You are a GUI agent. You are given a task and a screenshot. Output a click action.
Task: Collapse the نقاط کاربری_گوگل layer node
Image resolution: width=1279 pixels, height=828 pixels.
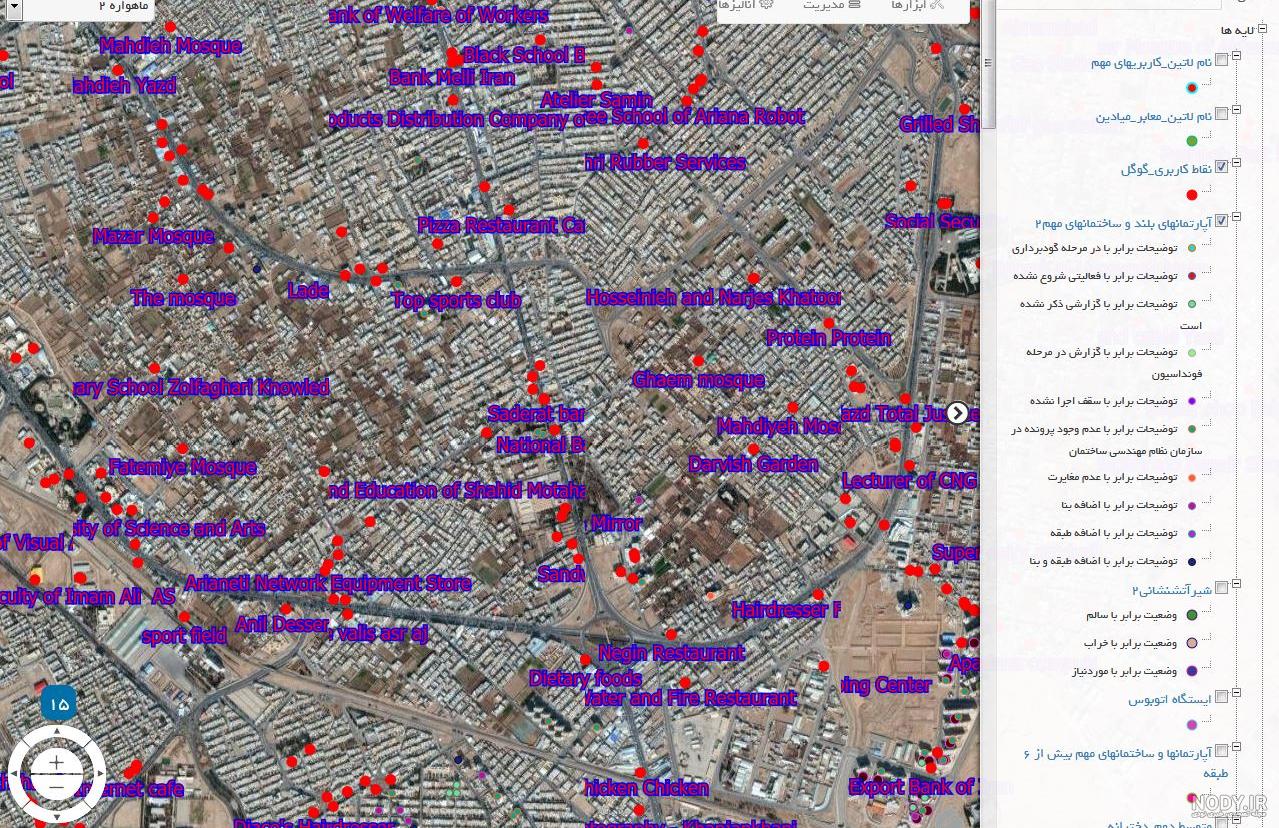pyautogui.click(x=1236, y=162)
